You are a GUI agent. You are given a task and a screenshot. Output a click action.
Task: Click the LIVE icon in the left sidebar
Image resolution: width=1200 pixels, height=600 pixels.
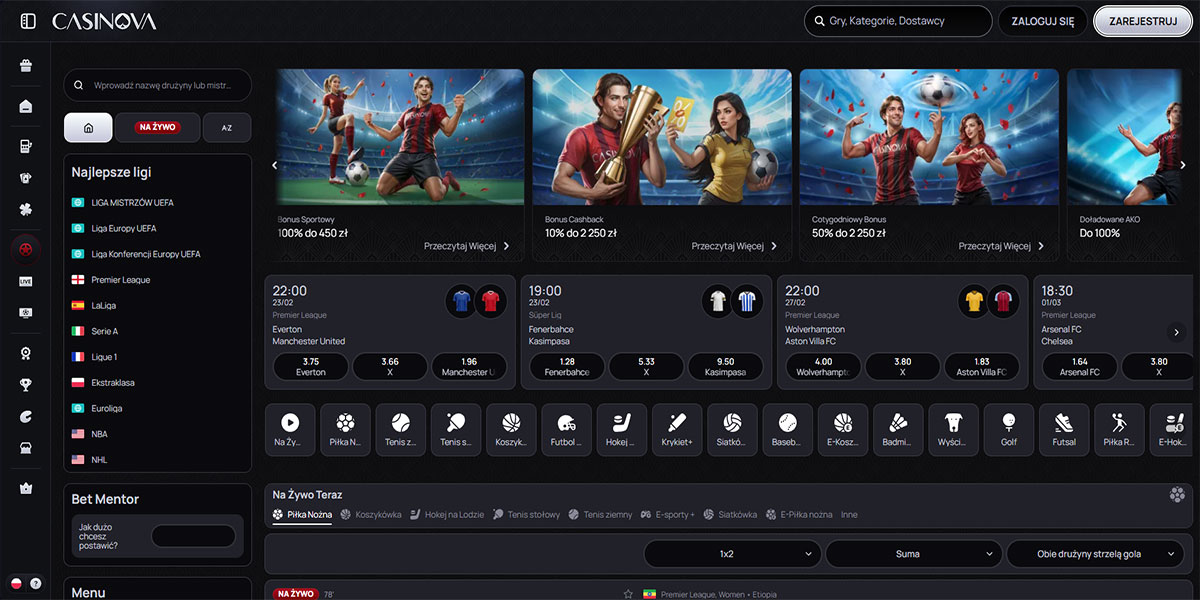(x=26, y=280)
